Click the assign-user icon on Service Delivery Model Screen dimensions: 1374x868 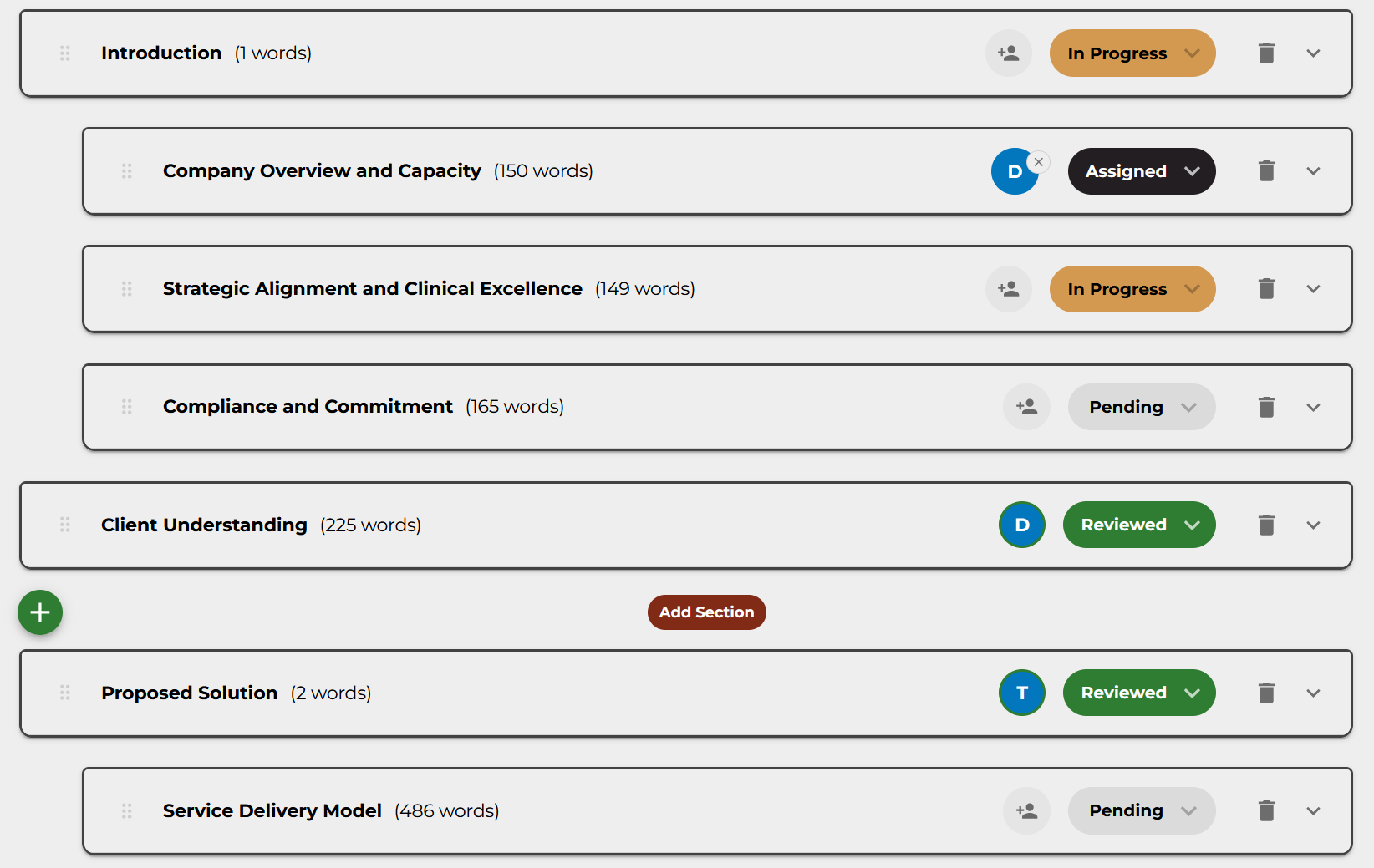(x=1026, y=810)
